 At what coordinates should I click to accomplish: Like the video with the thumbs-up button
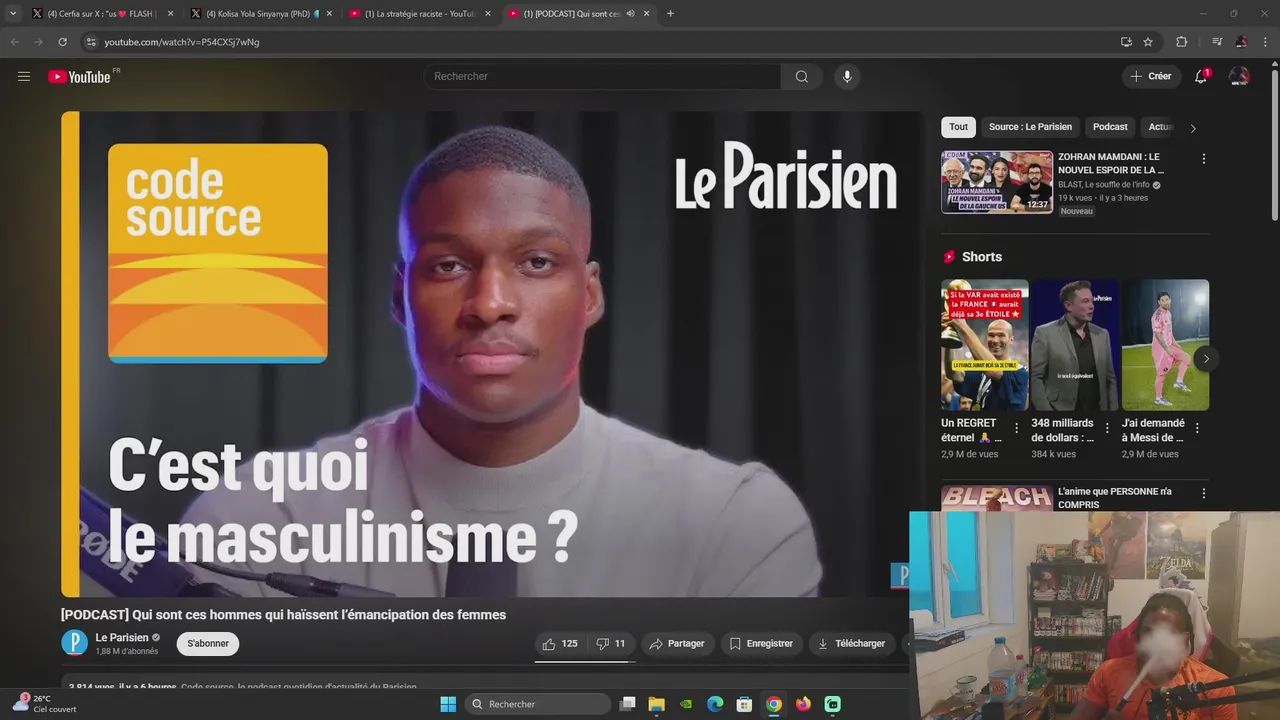pyautogui.click(x=561, y=644)
